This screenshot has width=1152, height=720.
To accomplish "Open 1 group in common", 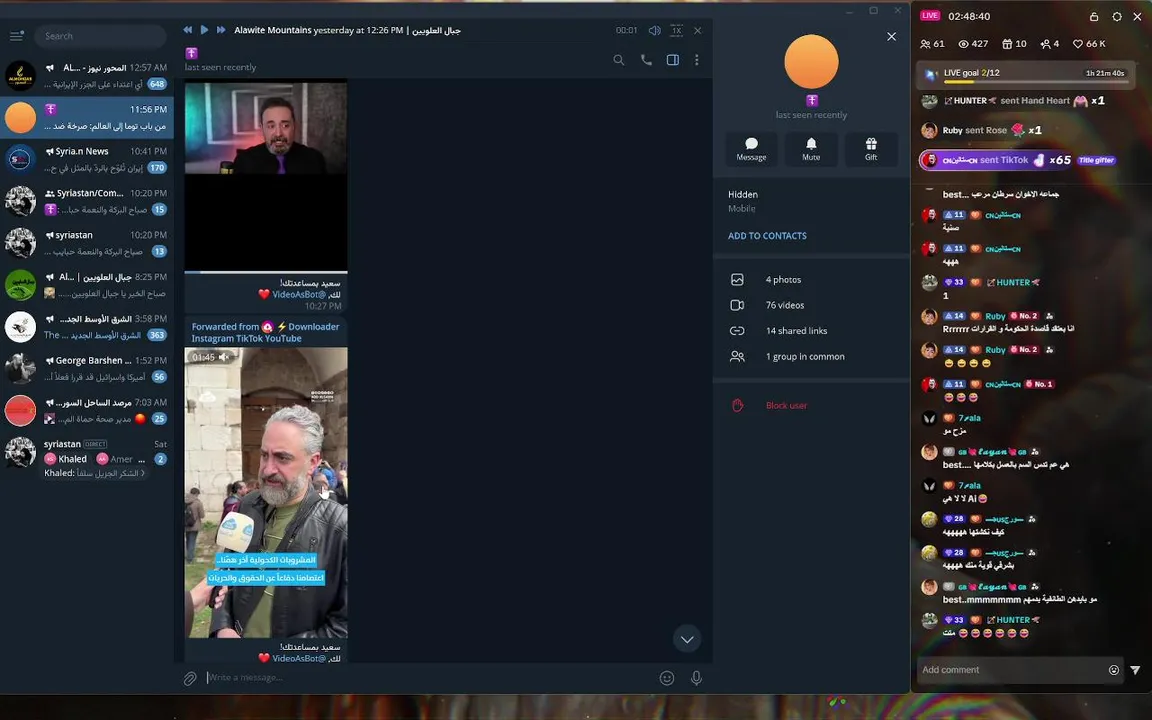I will [x=811, y=356].
